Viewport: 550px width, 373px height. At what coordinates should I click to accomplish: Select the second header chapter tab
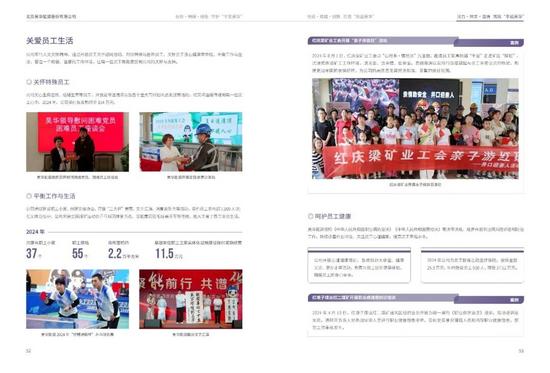tap(209, 16)
